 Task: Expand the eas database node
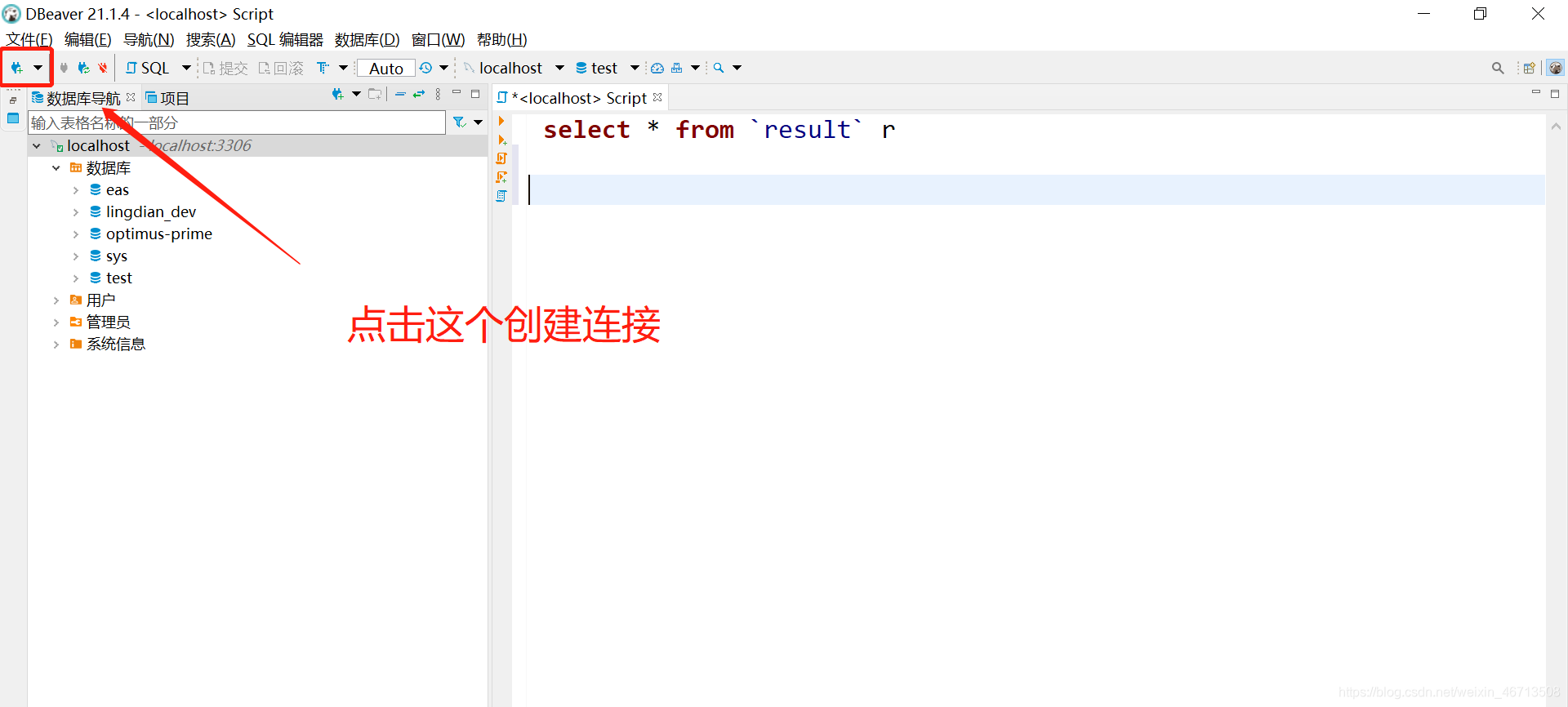coord(76,190)
